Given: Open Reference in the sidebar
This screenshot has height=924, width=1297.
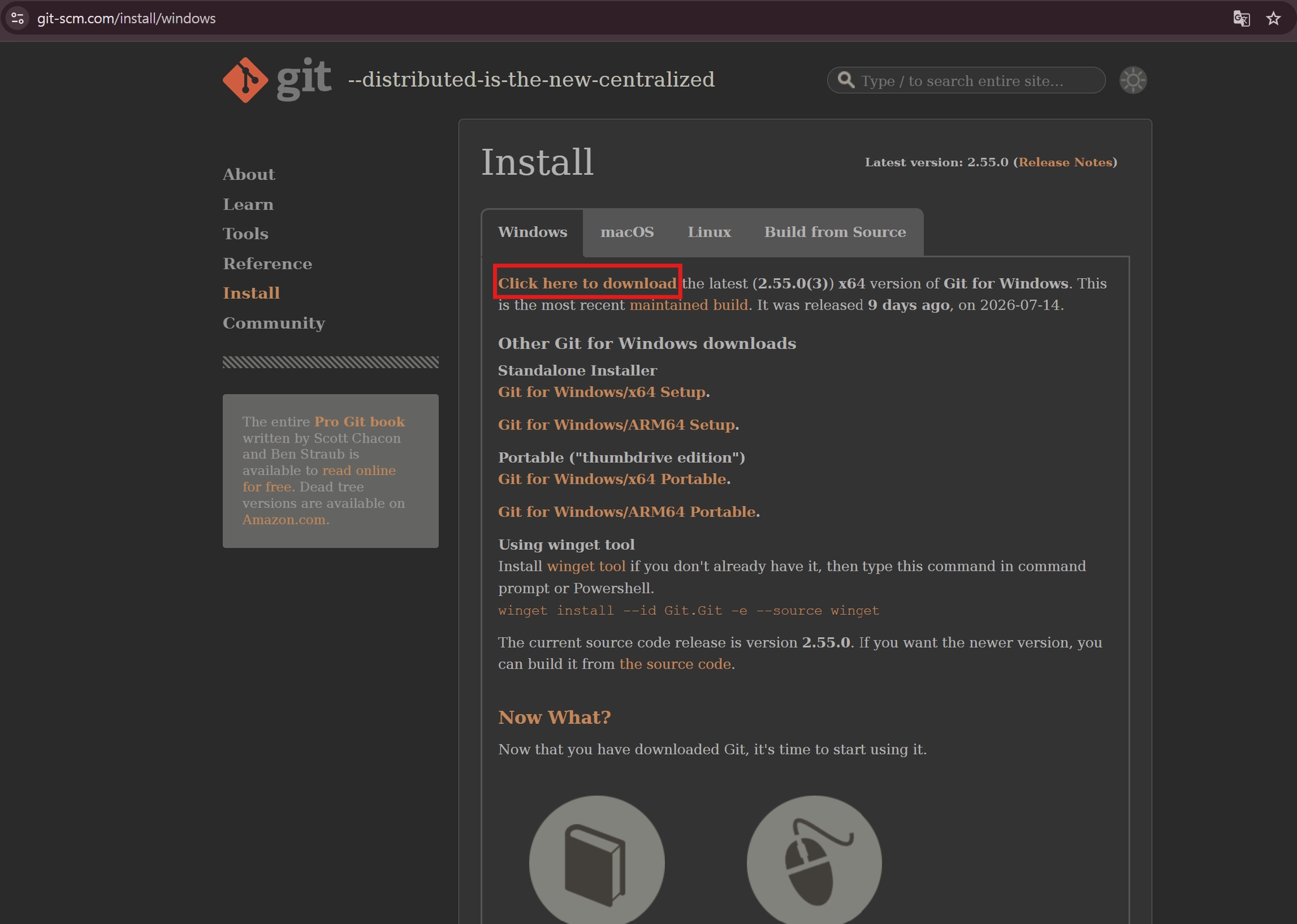Looking at the screenshot, I should [x=267, y=264].
